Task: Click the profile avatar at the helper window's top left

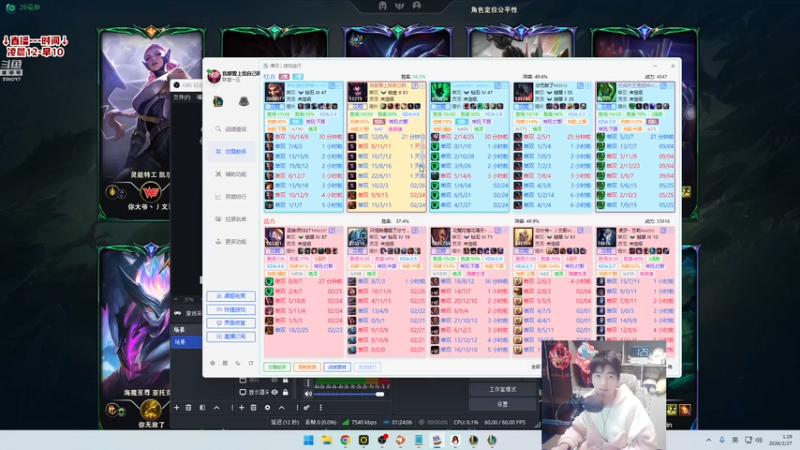Action: pos(214,77)
